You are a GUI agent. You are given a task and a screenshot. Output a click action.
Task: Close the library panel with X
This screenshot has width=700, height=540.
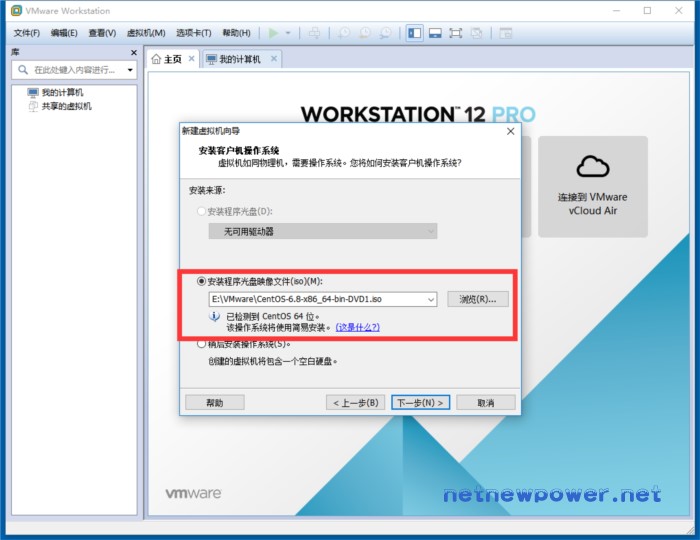tap(133, 53)
